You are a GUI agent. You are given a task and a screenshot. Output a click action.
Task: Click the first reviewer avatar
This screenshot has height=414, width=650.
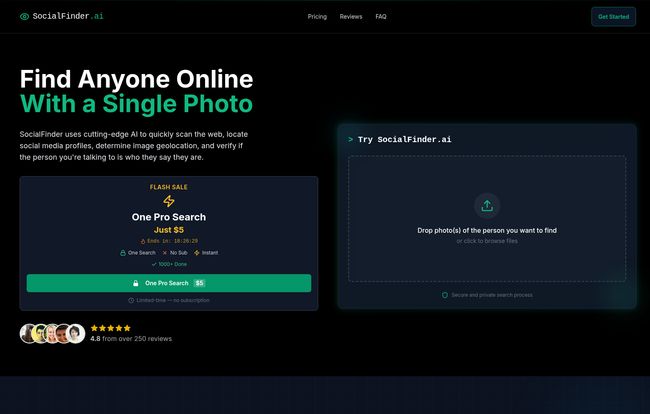point(28,334)
